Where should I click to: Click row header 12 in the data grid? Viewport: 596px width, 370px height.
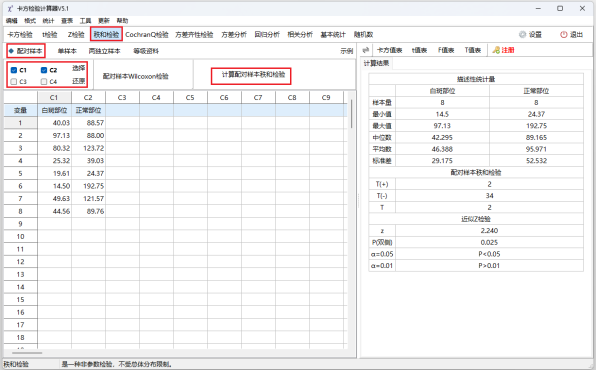21,262
